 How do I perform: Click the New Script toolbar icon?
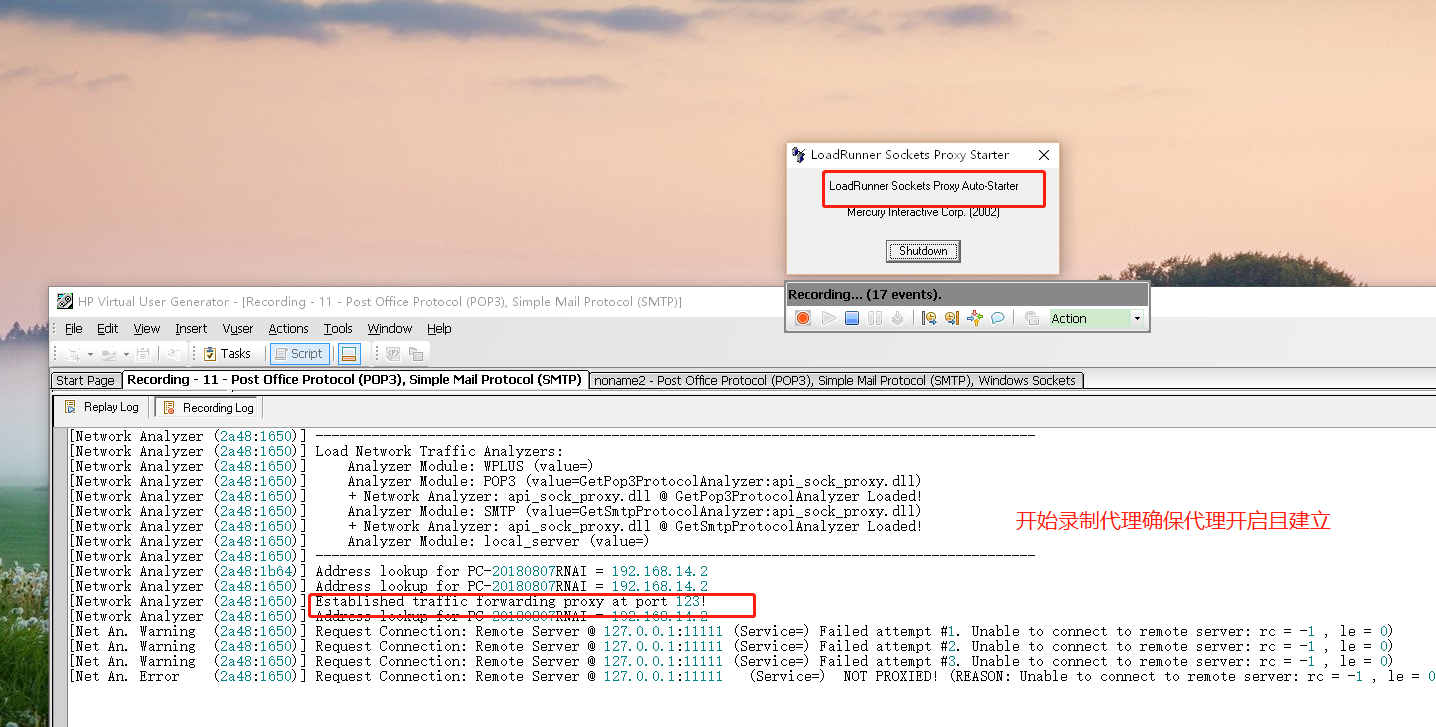click(x=73, y=354)
